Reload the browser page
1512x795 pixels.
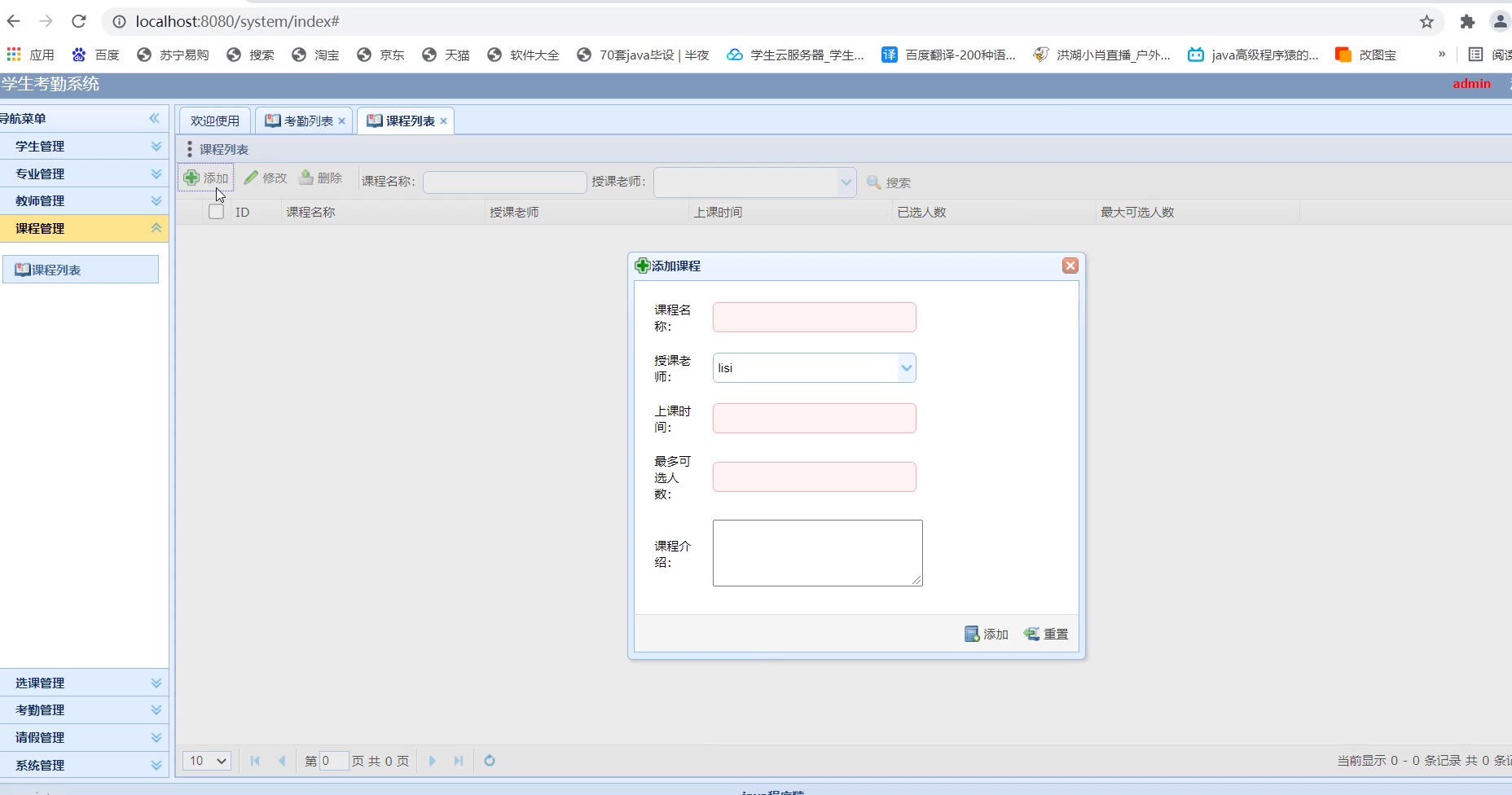point(79,22)
